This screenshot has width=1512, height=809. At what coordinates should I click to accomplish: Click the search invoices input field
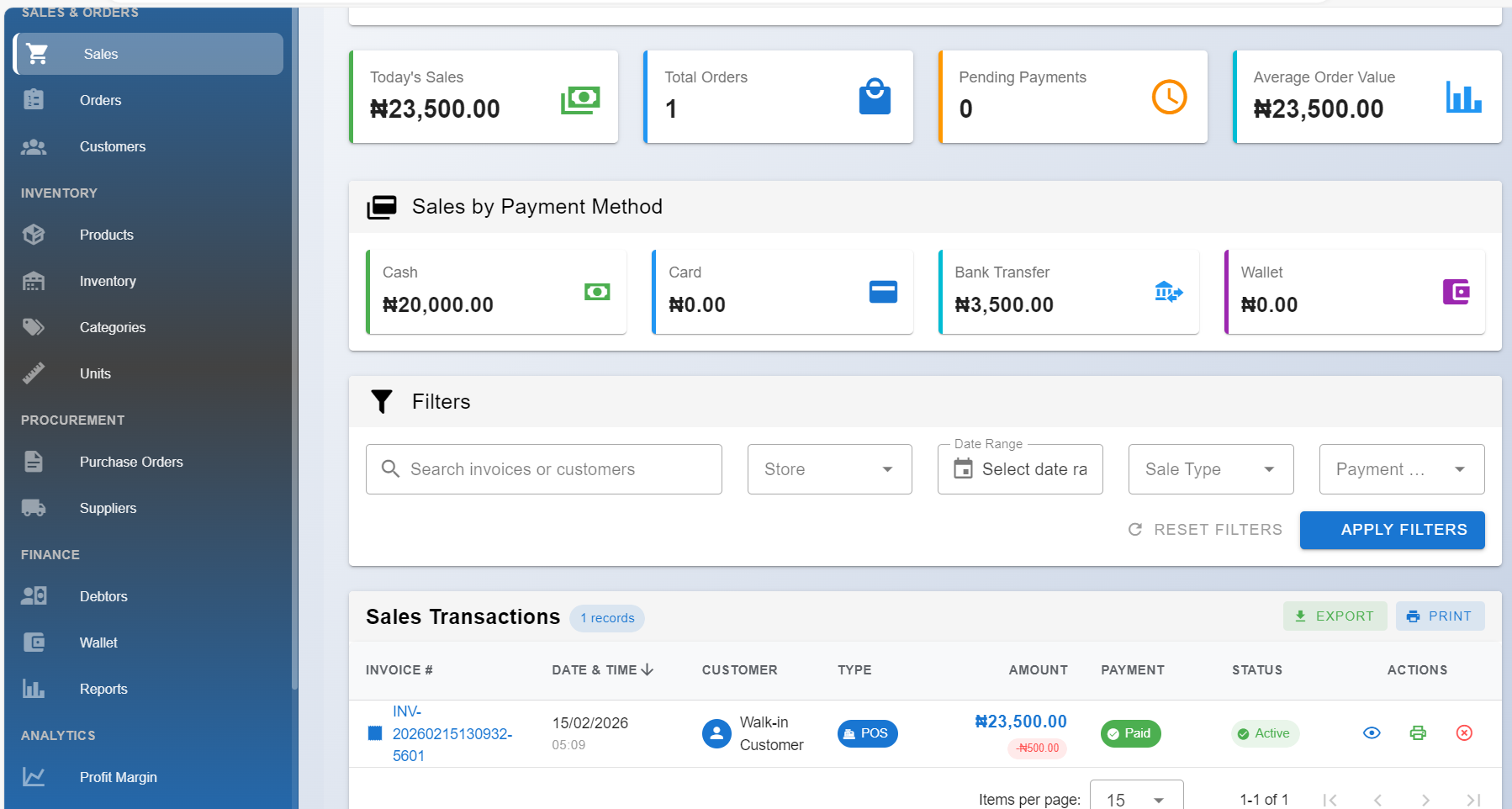coord(543,469)
